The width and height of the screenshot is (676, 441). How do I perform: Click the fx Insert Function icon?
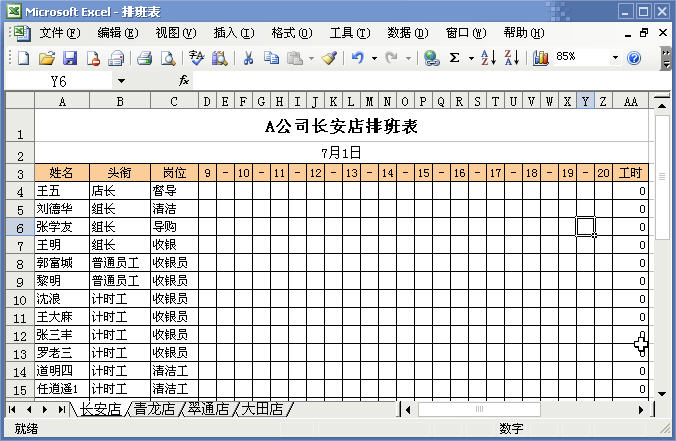(184, 80)
